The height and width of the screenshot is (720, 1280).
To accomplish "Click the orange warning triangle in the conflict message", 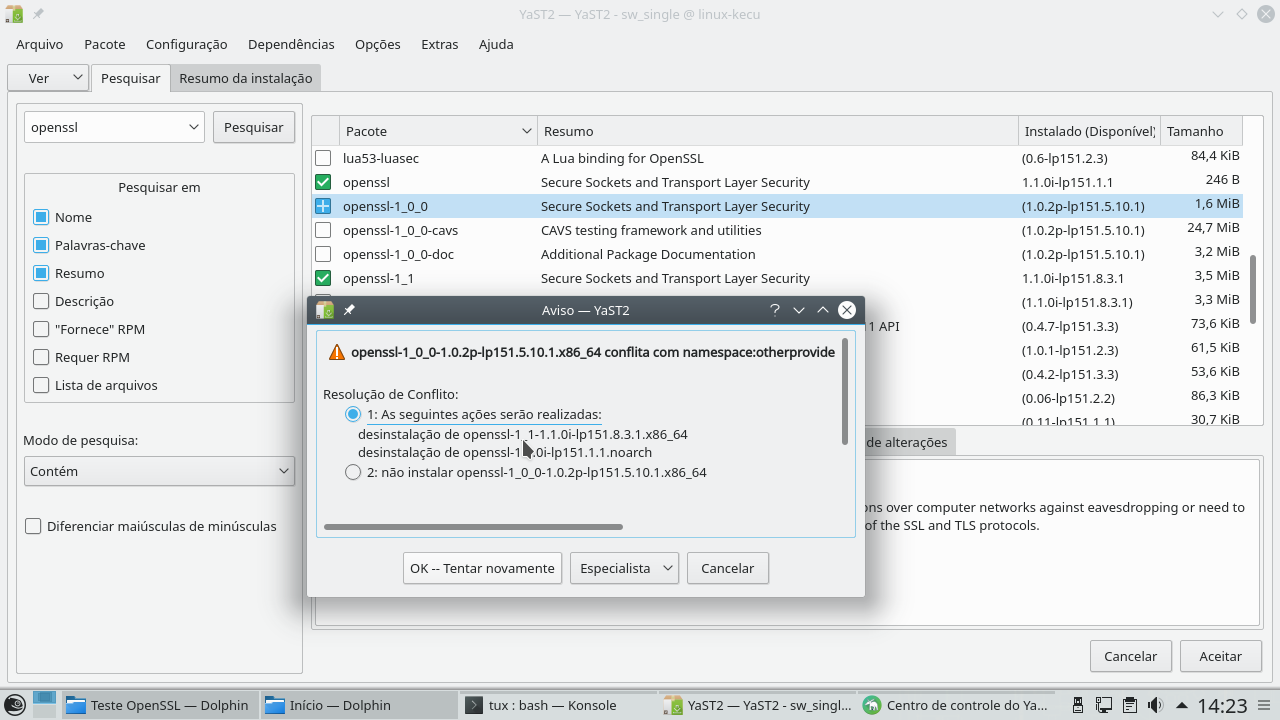I will [336, 352].
